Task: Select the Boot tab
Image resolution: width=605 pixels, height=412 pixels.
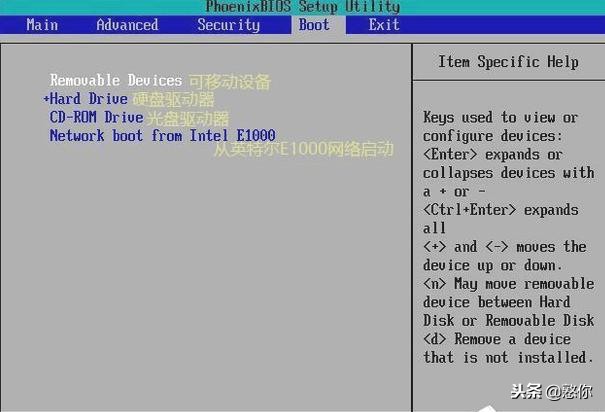Action: [314, 25]
